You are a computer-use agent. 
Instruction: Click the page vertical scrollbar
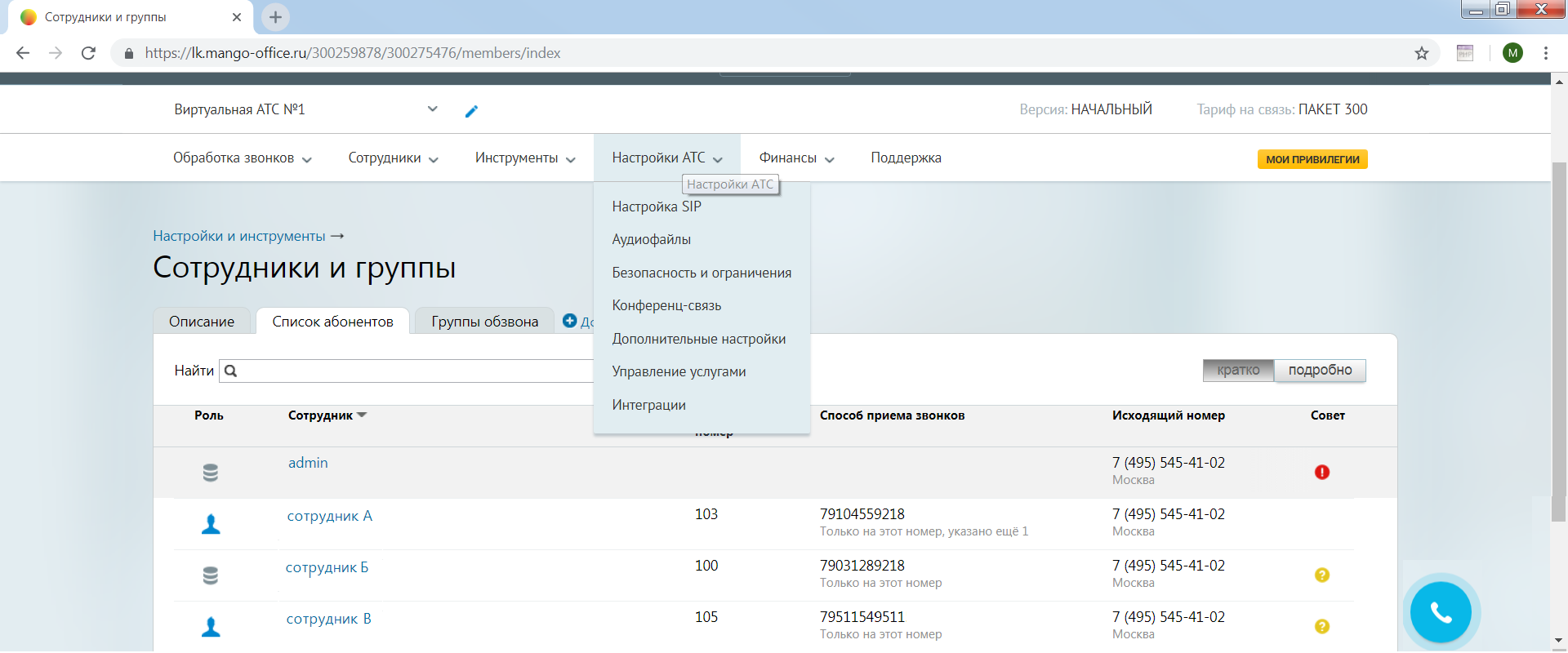click(1558, 343)
